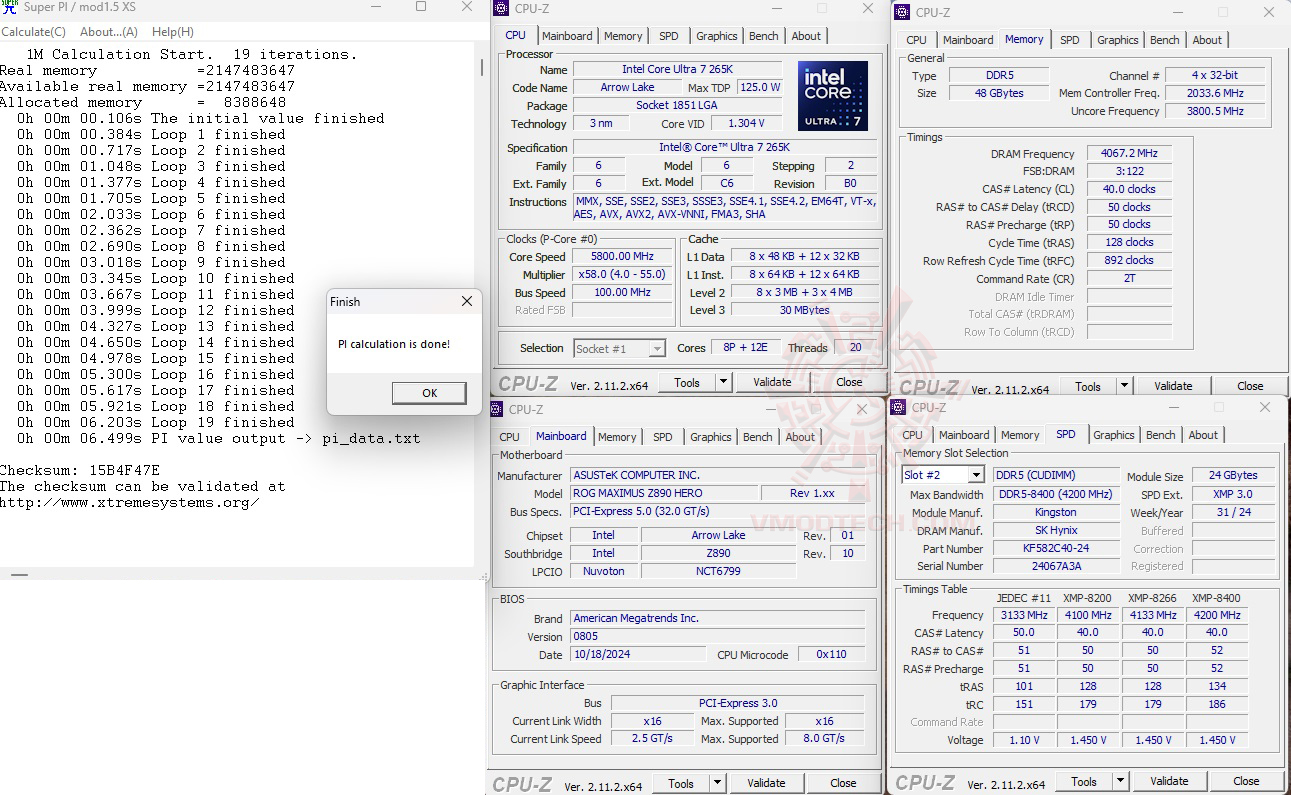Click the 'Checksum: 15B4F47E' line
Screen dimensions: 1291x795
click(80, 470)
